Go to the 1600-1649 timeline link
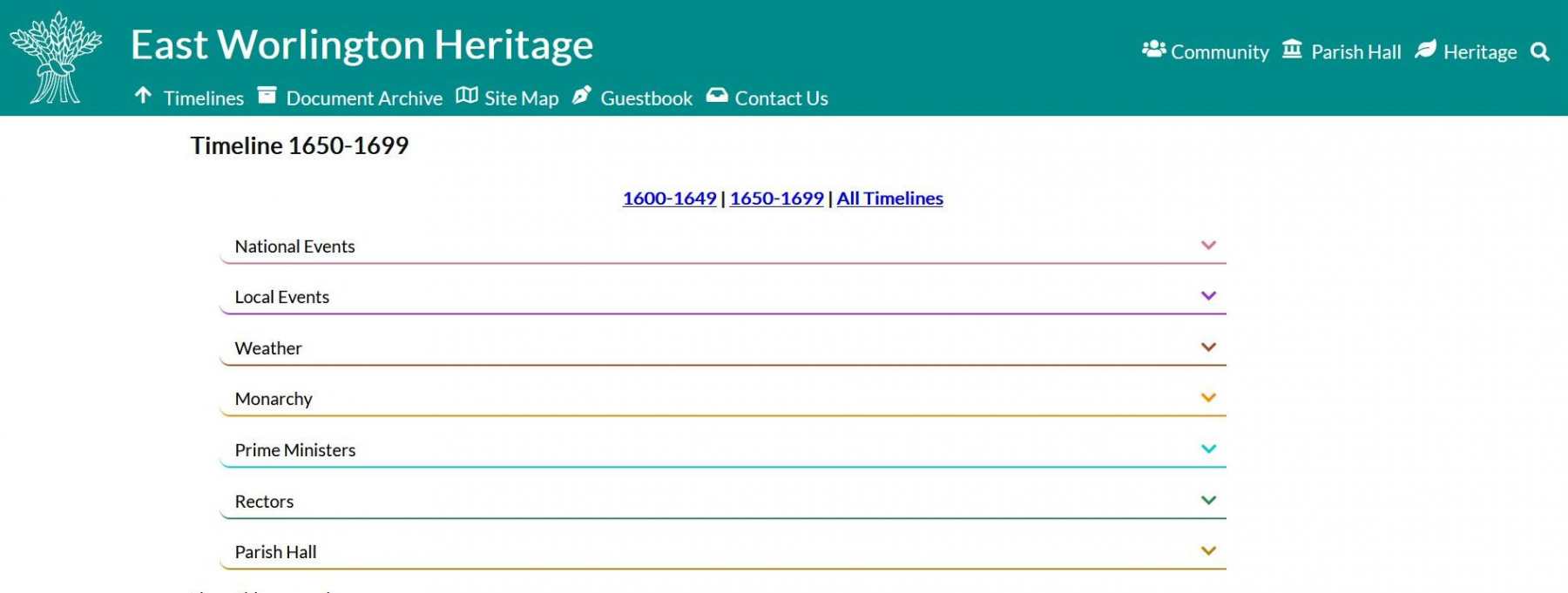Viewport: 1568px width, 593px height. (x=669, y=199)
